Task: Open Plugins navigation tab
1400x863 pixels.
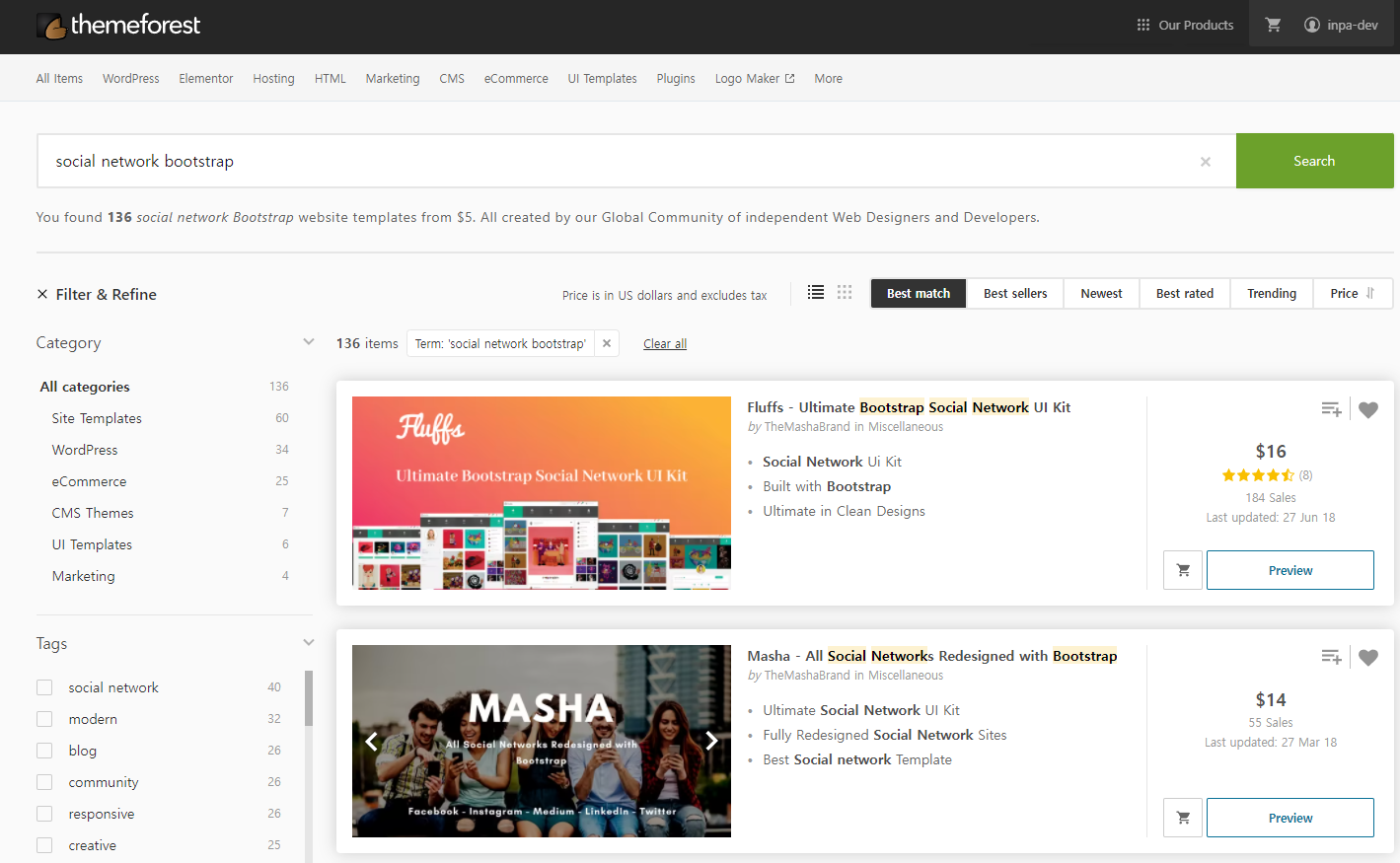Action: pyautogui.click(x=676, y=79)
